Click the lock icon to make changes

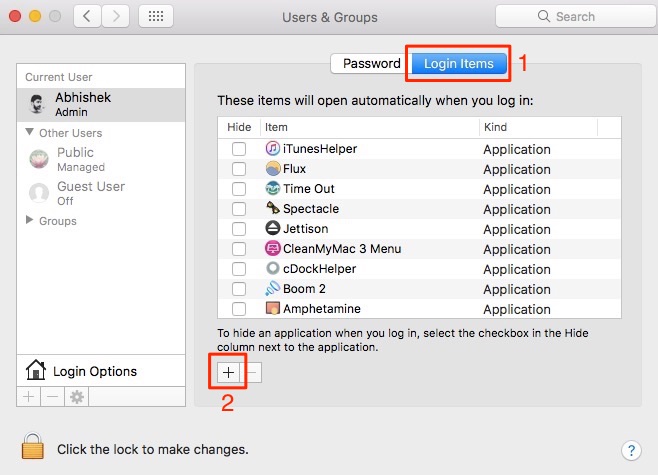point(33,446)
